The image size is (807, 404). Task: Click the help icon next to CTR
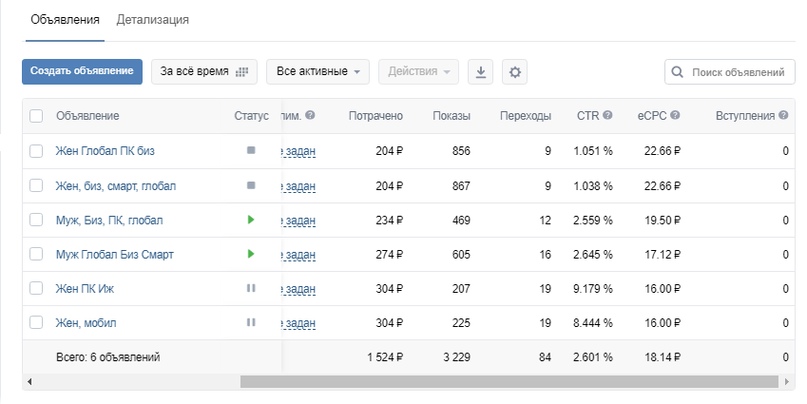pos(607,115)
